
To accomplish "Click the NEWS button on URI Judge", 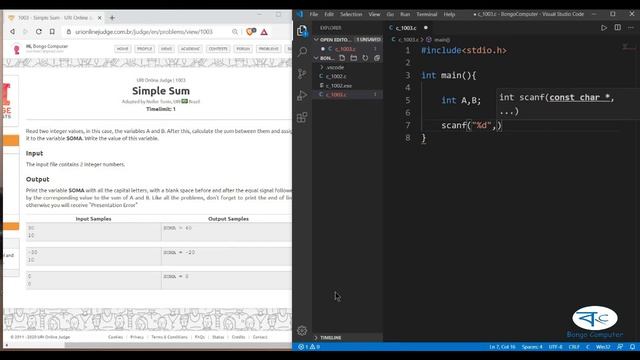I will [x=166, y=49].
